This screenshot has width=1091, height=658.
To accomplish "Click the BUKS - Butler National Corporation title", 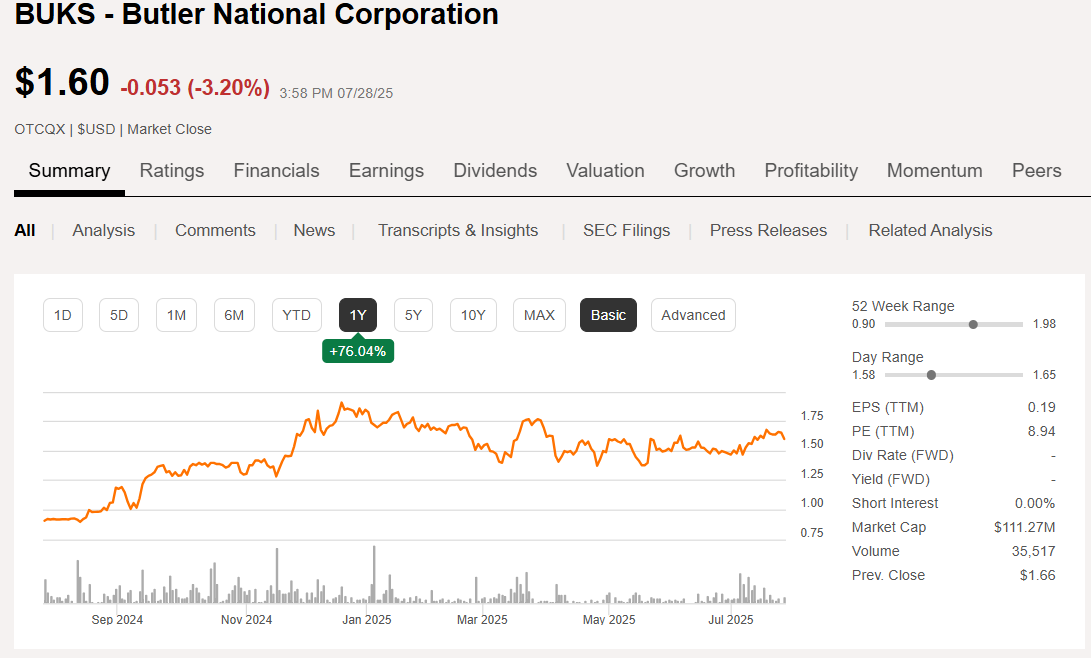I will tap(257, 14).
